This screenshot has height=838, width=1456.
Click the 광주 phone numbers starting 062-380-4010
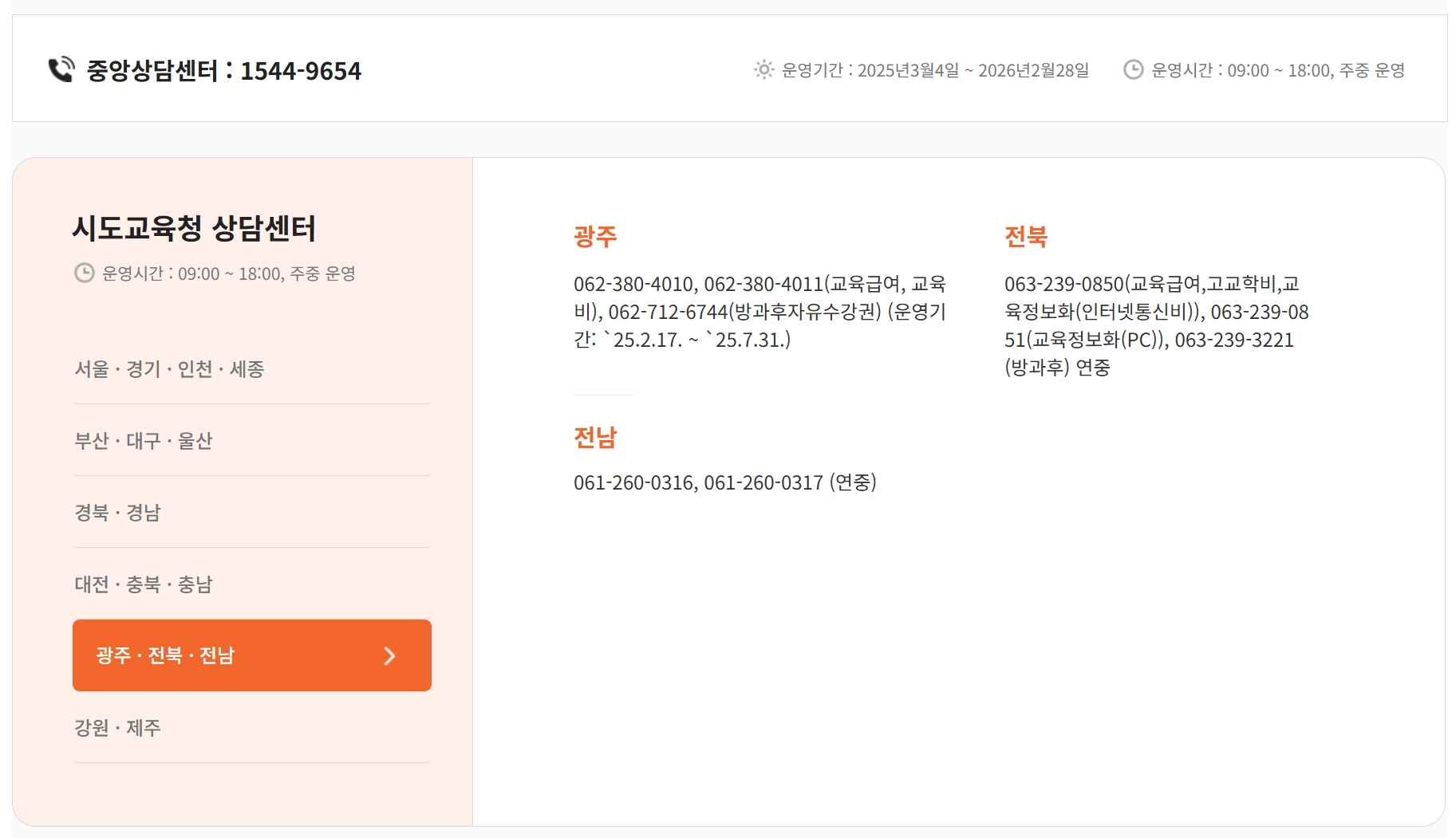click(x=760, y=312)
